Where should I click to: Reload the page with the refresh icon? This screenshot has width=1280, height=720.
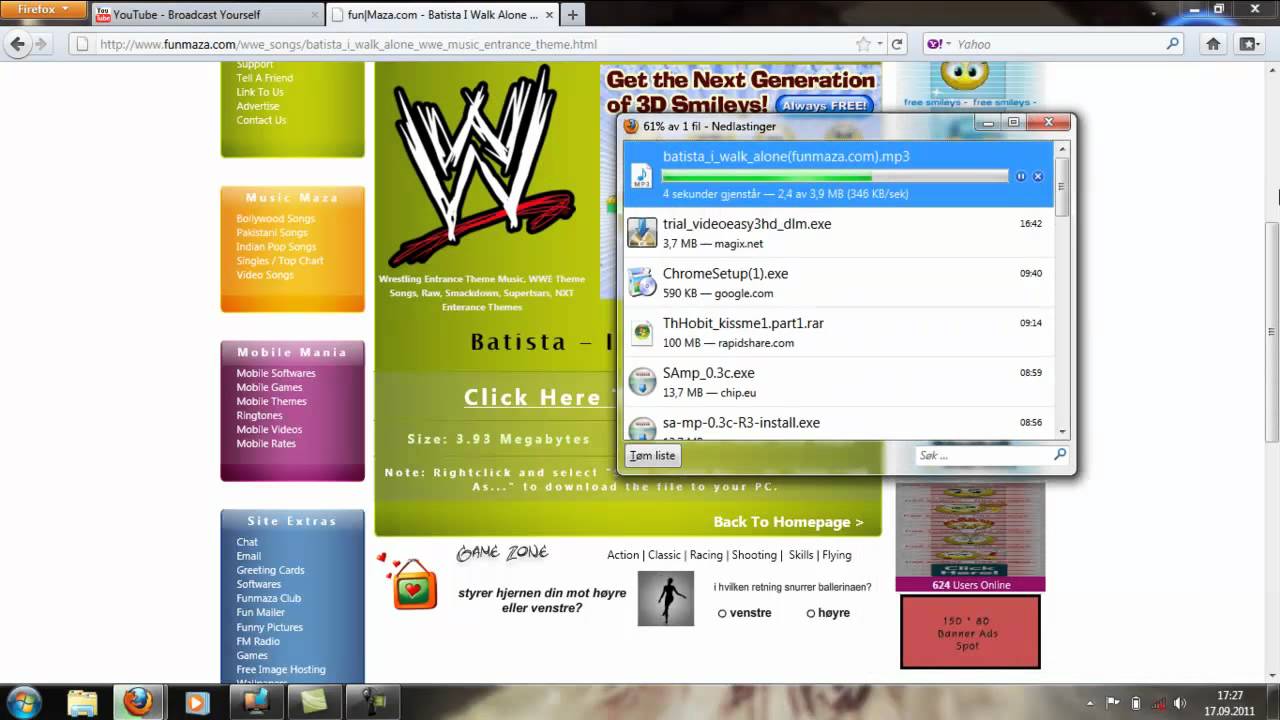tap(897, 44)
